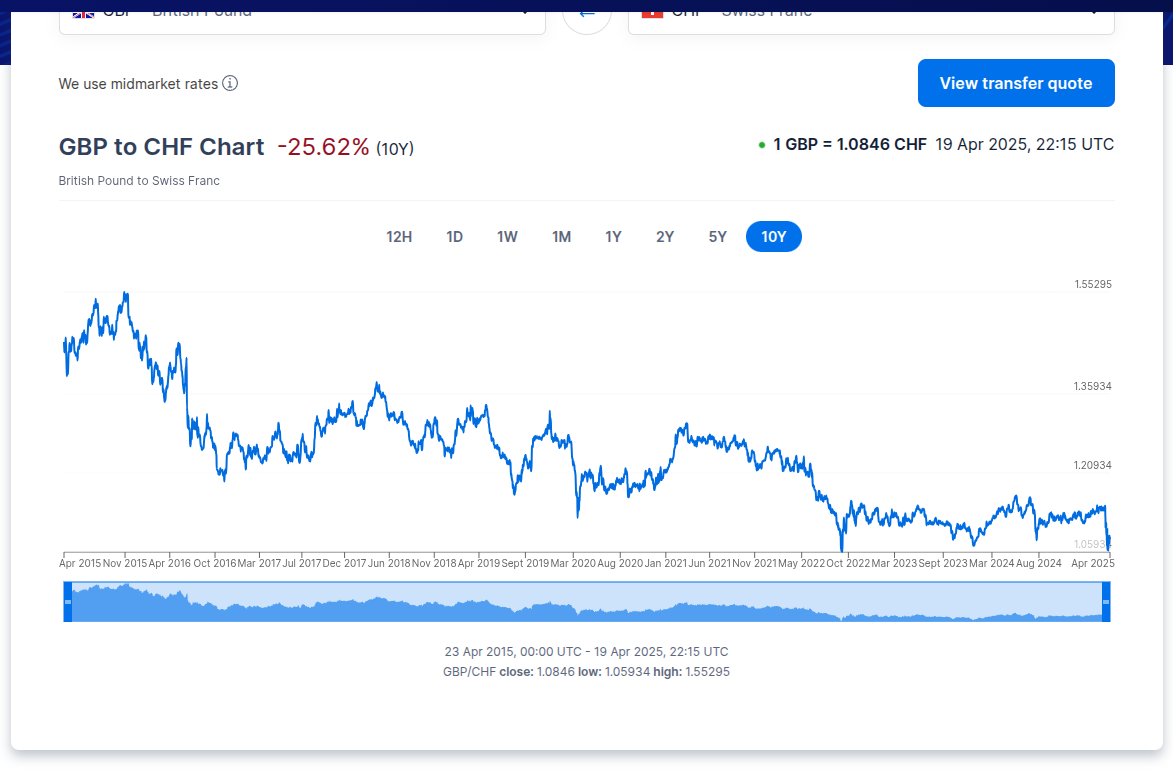Click the 1 GBP = 1.0846 CHF rate
The image size is (1173, 776).
tap(849, 145)
